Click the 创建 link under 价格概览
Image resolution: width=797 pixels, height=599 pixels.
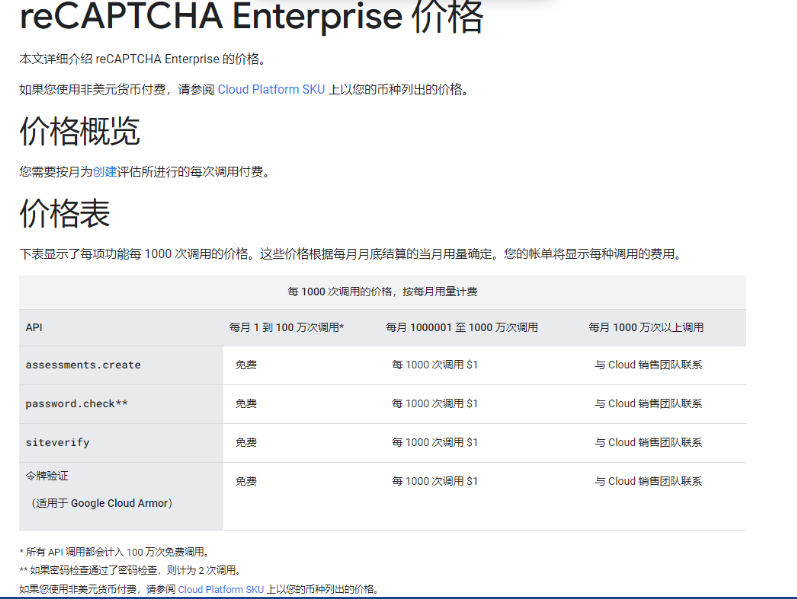[105, 172]
